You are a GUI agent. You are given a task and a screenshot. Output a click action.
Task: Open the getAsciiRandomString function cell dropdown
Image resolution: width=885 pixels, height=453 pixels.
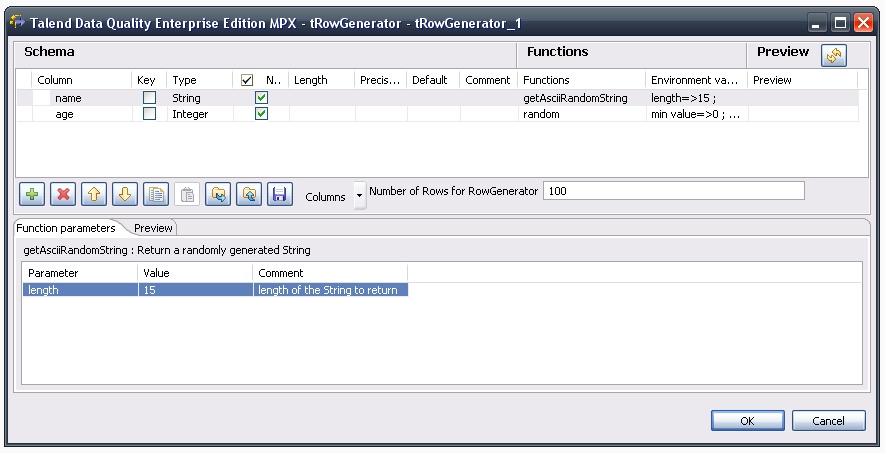(x=580, y=98)
